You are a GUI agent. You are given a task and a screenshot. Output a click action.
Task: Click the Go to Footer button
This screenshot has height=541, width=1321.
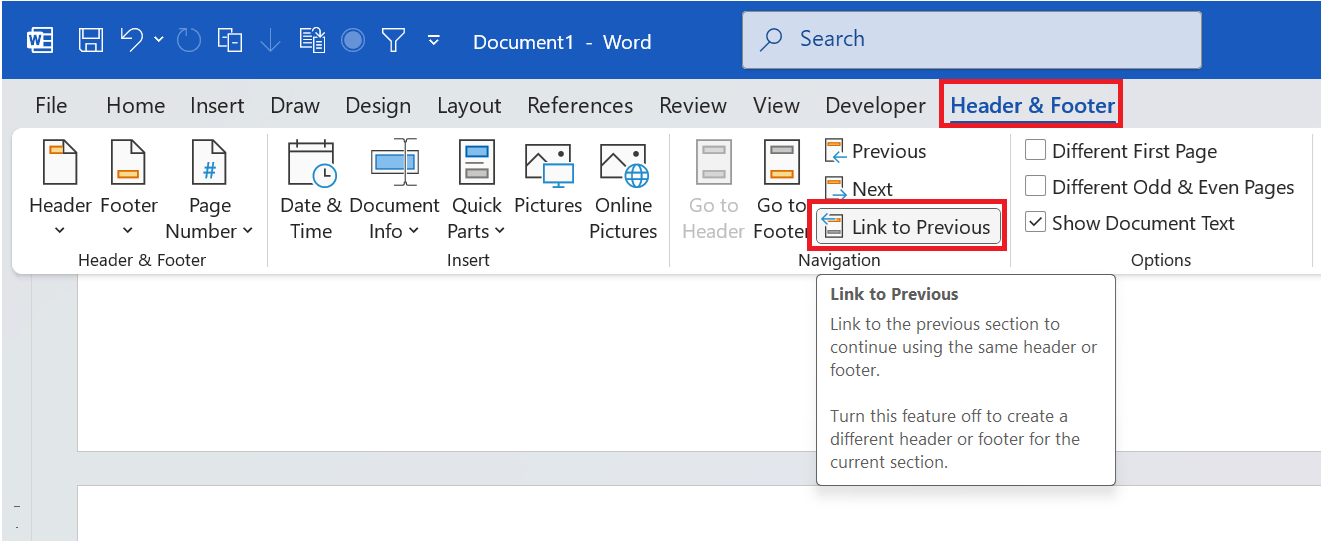(x=782, y=190)
